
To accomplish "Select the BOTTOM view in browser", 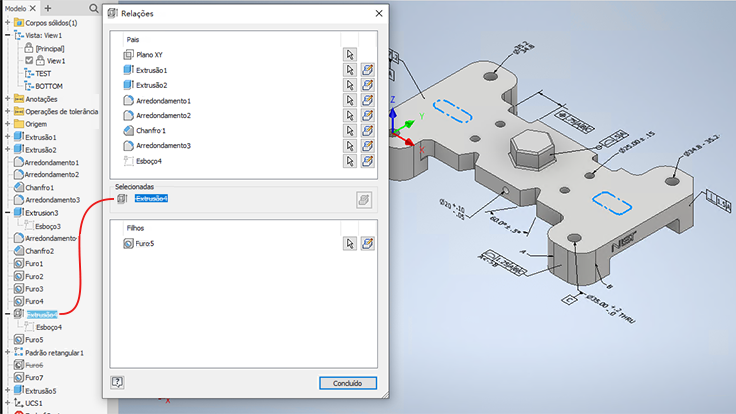I will [49, 86].
